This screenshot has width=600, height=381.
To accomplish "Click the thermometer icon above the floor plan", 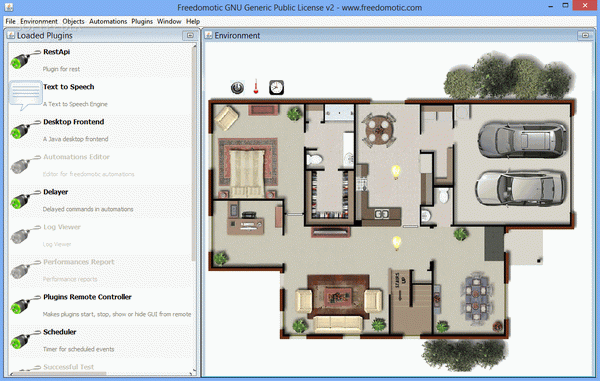I will [x=256, y=87].
